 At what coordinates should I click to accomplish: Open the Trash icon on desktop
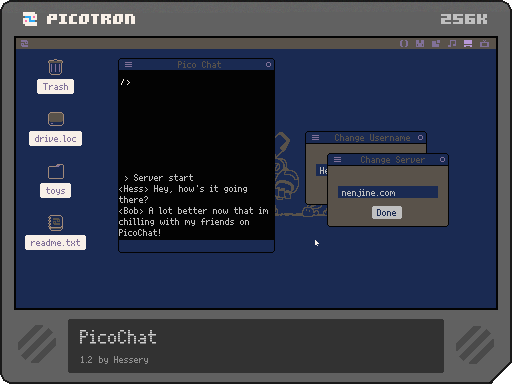55,67
